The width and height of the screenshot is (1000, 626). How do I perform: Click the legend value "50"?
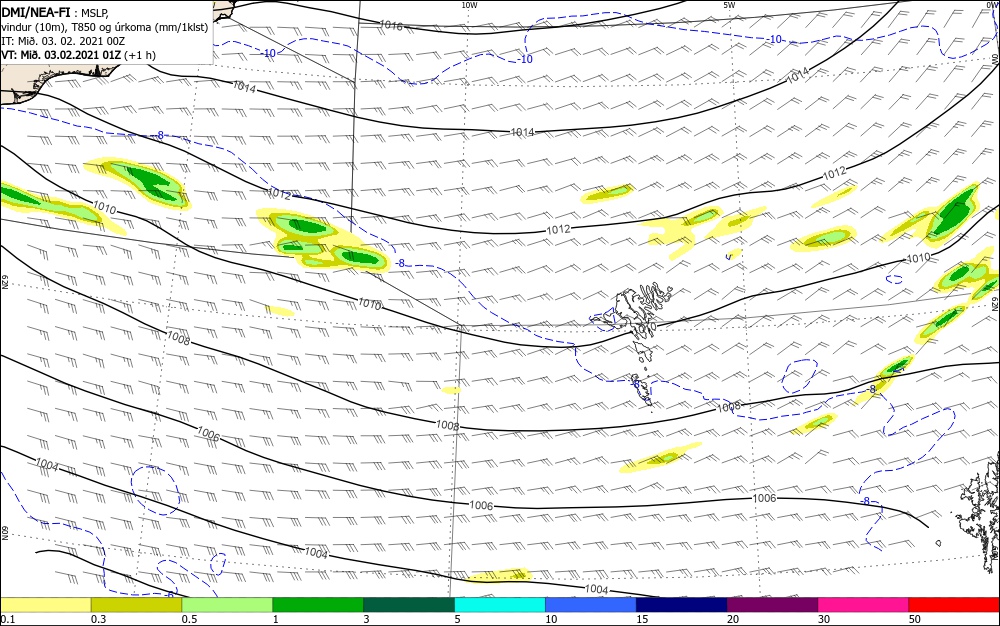915,619
